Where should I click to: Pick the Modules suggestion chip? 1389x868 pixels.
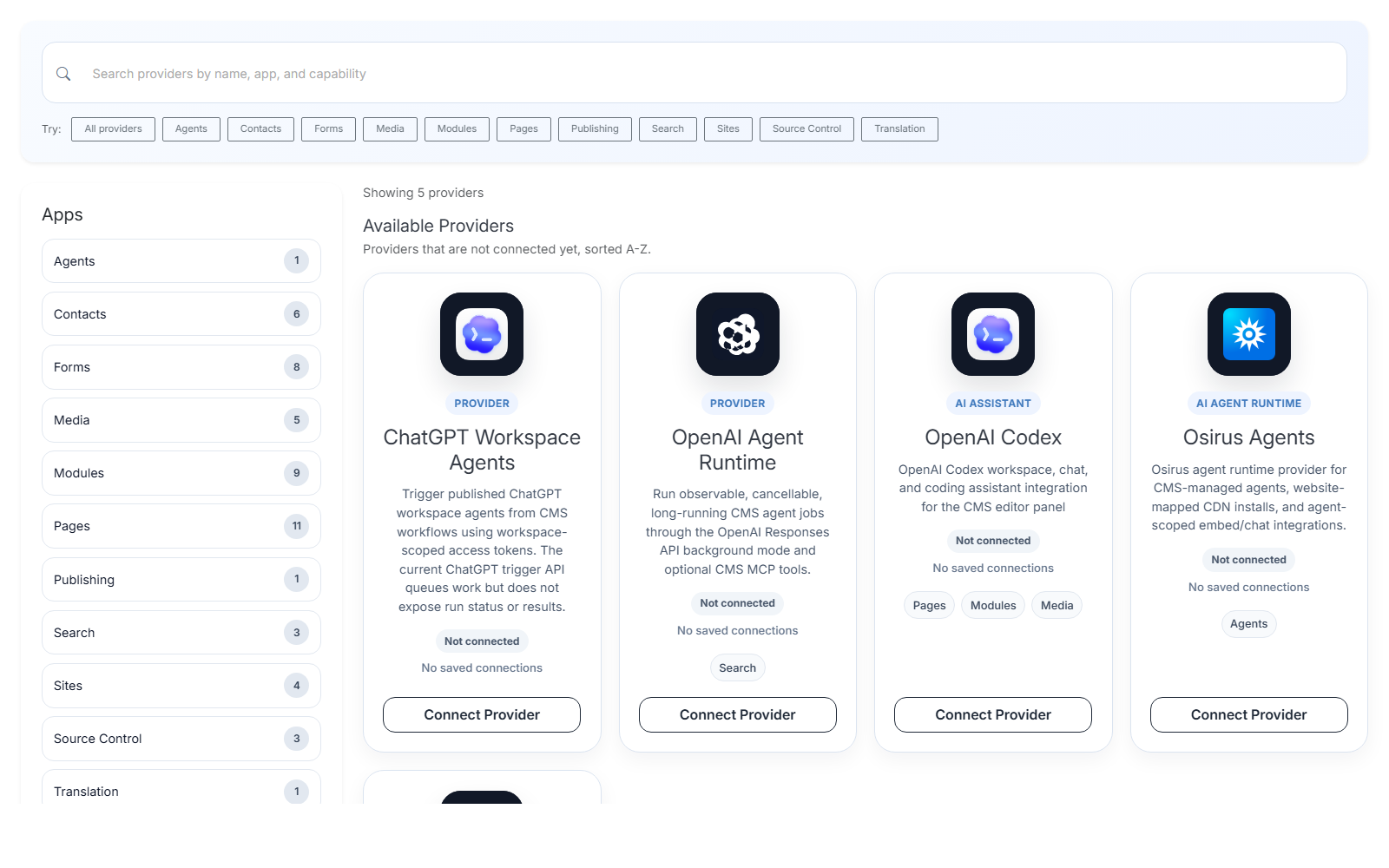point(457,129)
